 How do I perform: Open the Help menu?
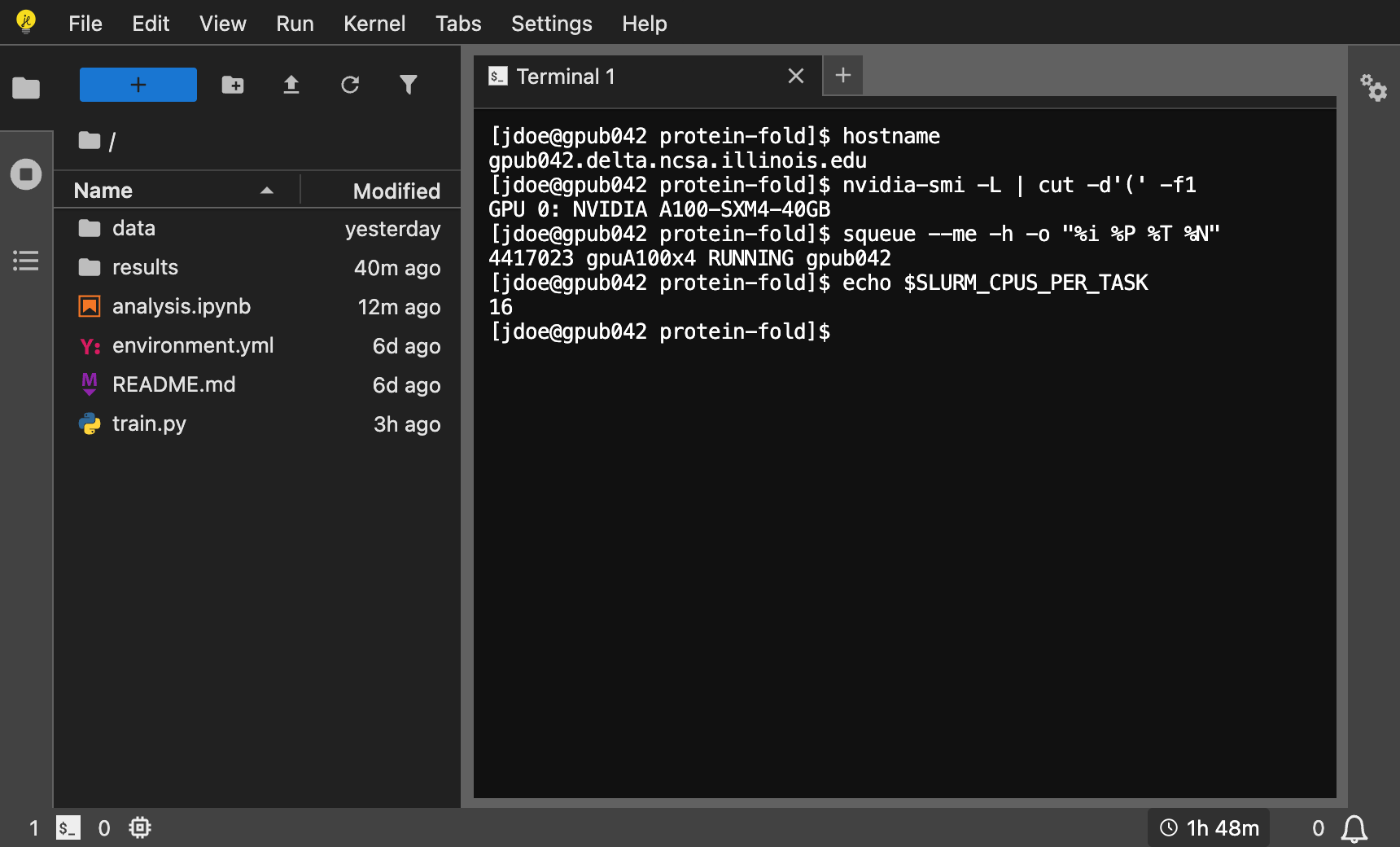pyautogui.click(x=645, y=24)
